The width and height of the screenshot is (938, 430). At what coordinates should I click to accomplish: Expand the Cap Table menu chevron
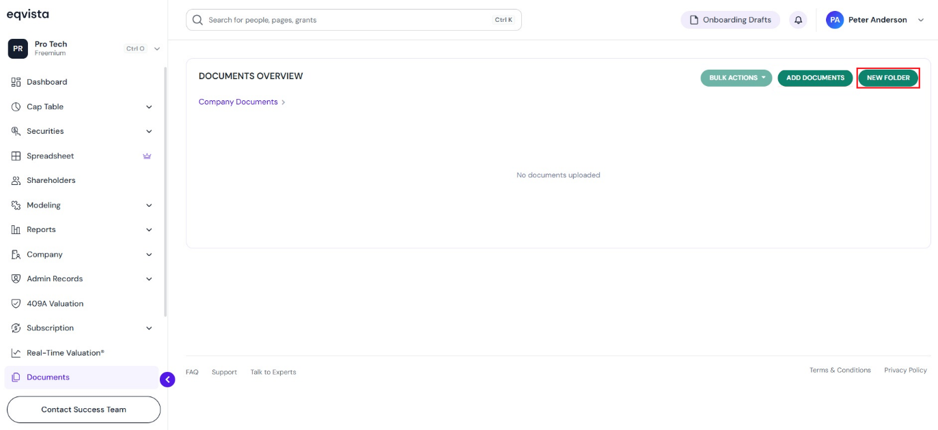pyautogui.click(x=149, y=107)
